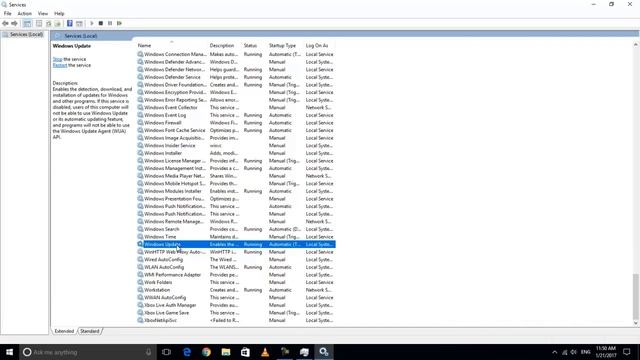Click gear icon of Workstation row
Image resolution: width=640 pixels, height=360 pixels.
[140, 290]
